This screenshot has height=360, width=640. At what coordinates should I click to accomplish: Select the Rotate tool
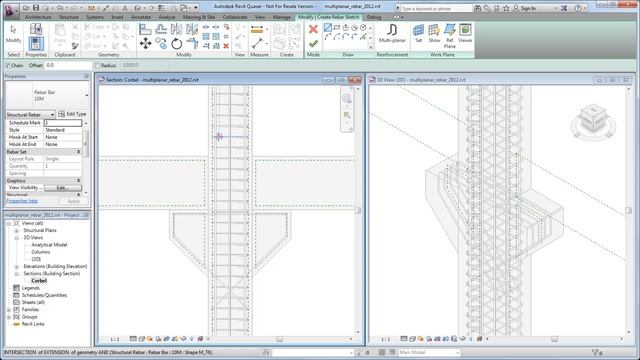point(176,43)
